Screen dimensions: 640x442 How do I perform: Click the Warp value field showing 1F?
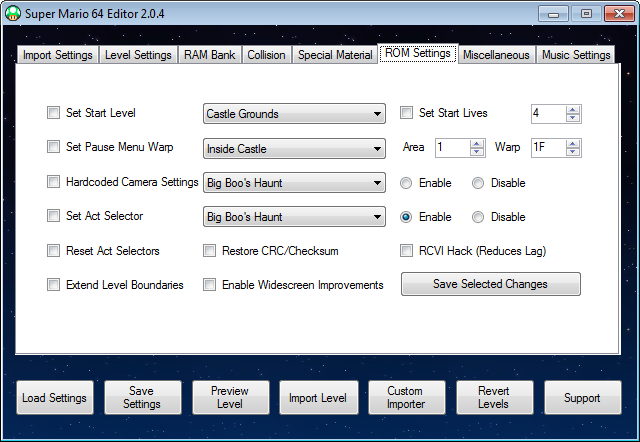[546, 148]
